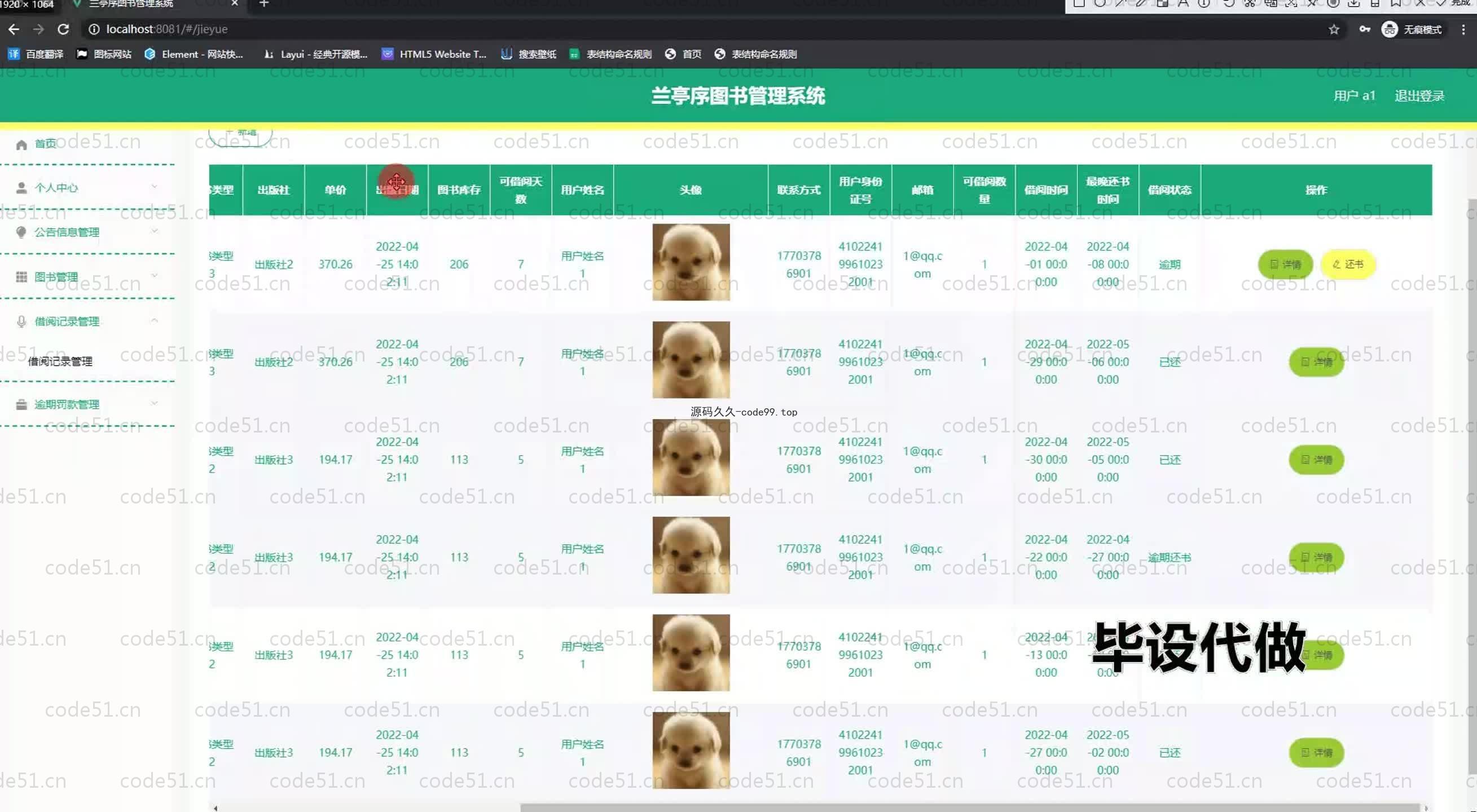Open the 图书管理 sidebar menu
1477x812 pixels.
coord(87,277)
